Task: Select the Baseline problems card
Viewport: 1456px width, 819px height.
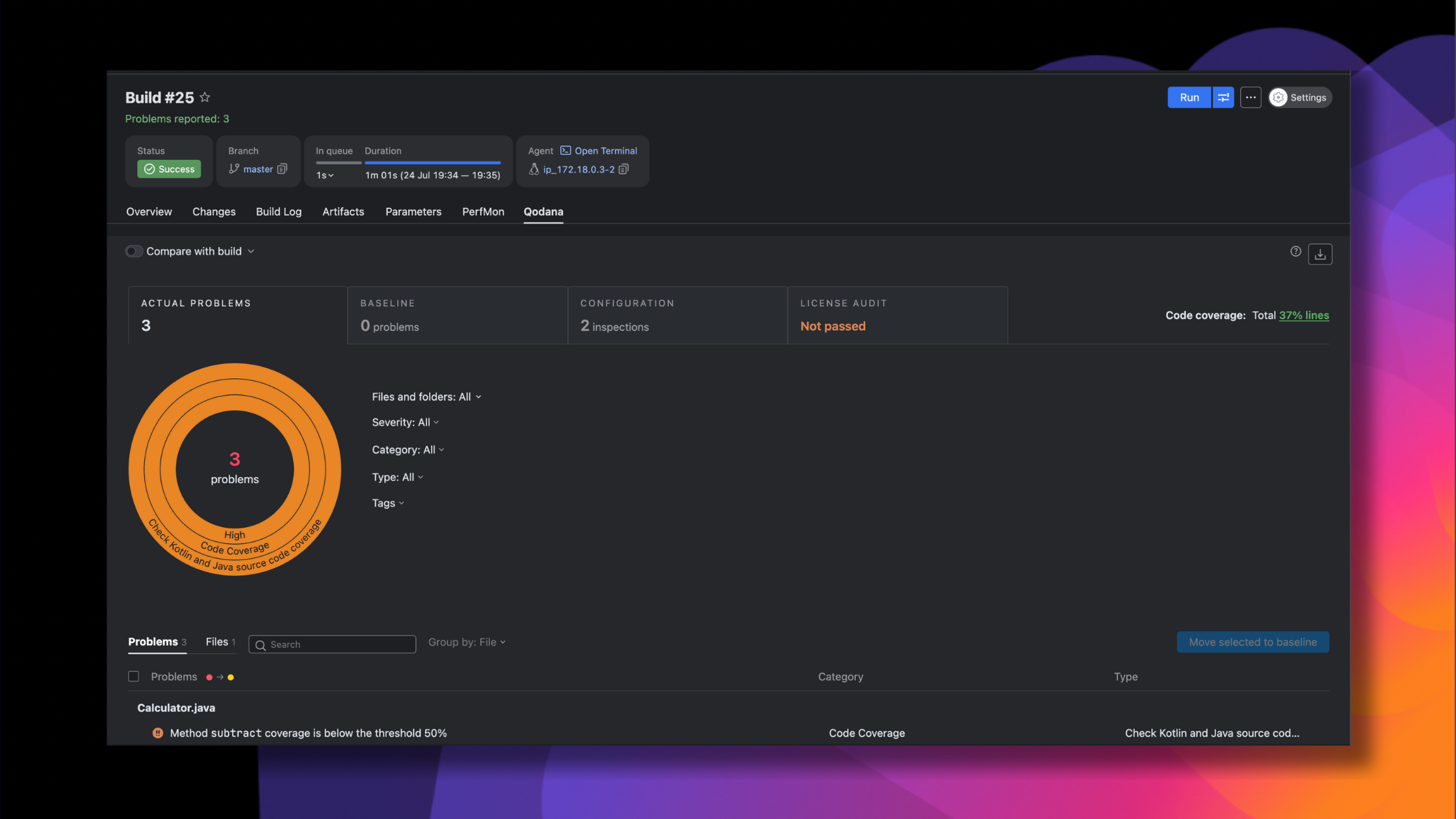Action: click(458, 315)
